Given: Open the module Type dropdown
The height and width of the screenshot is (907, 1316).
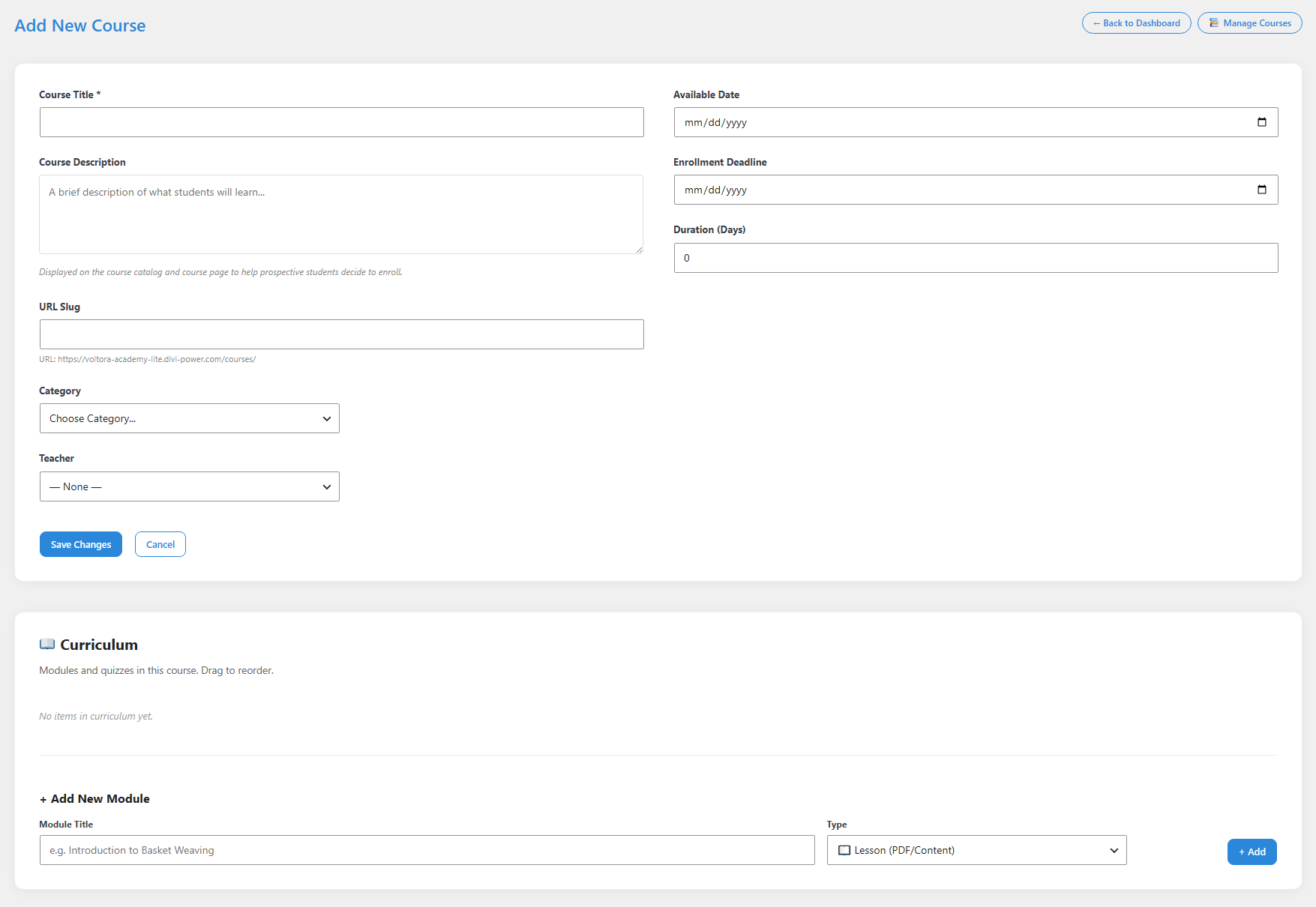Looking at the screenshot, I should [x=976, y=850].
